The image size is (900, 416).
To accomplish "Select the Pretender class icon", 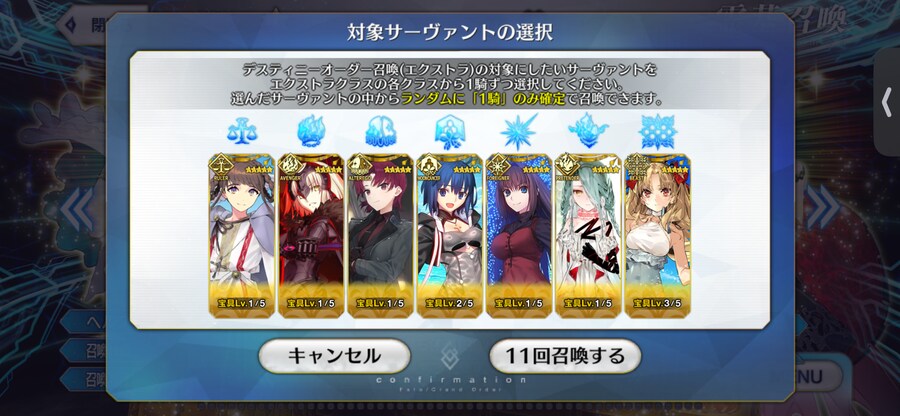I will [588, 131].
